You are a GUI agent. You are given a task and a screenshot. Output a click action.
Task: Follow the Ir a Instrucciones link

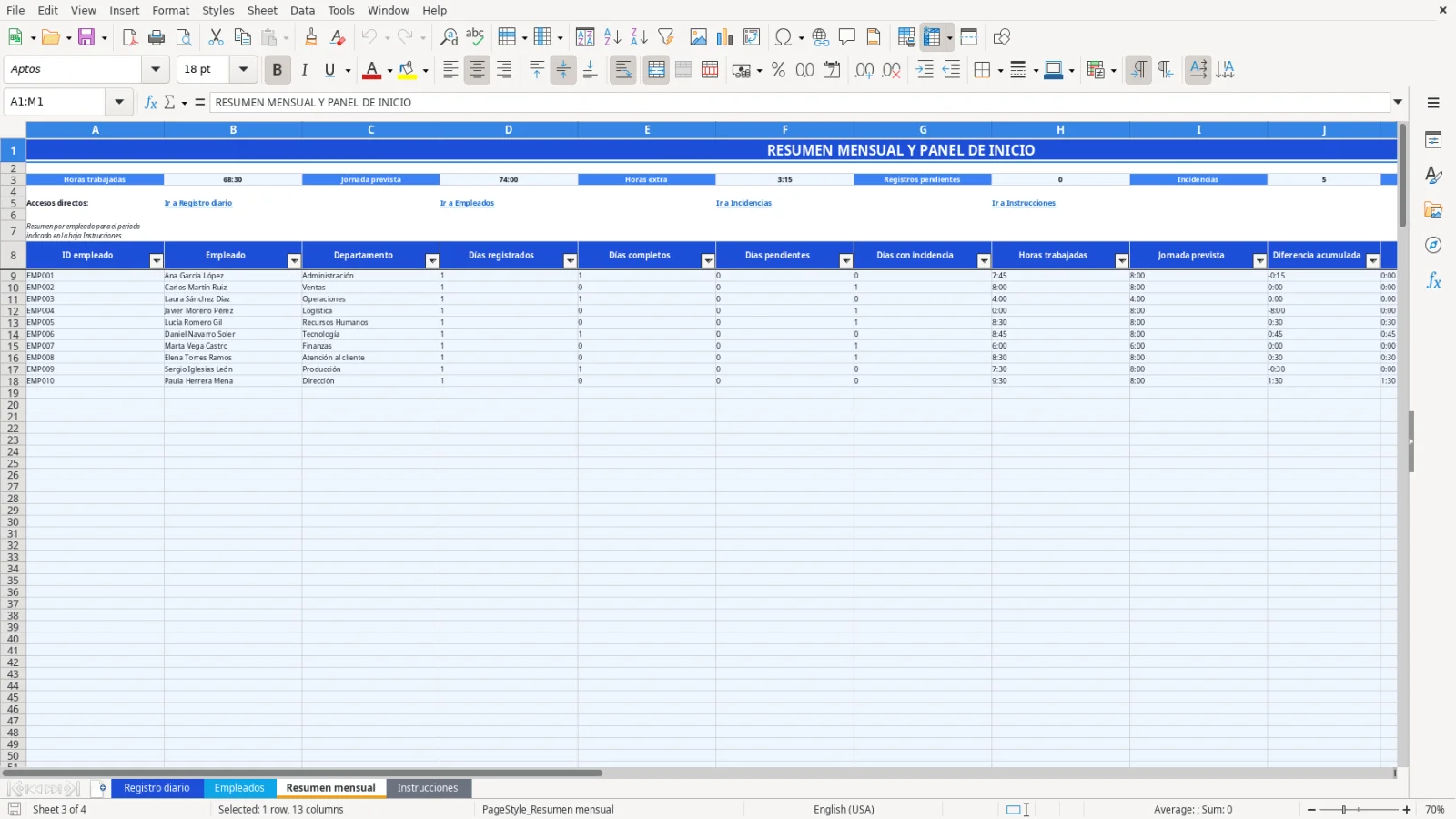pyautogui.click(x=1024, y=204)
